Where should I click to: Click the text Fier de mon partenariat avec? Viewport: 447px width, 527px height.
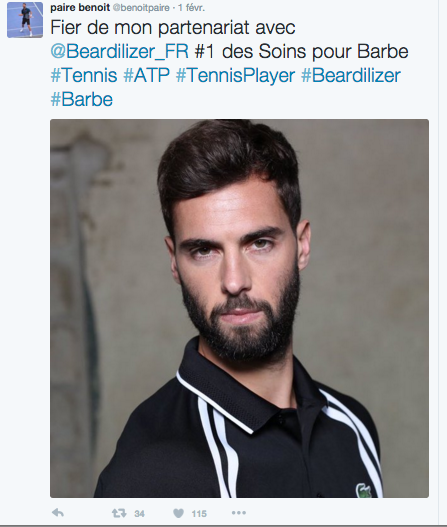click(x=173, y=28)
